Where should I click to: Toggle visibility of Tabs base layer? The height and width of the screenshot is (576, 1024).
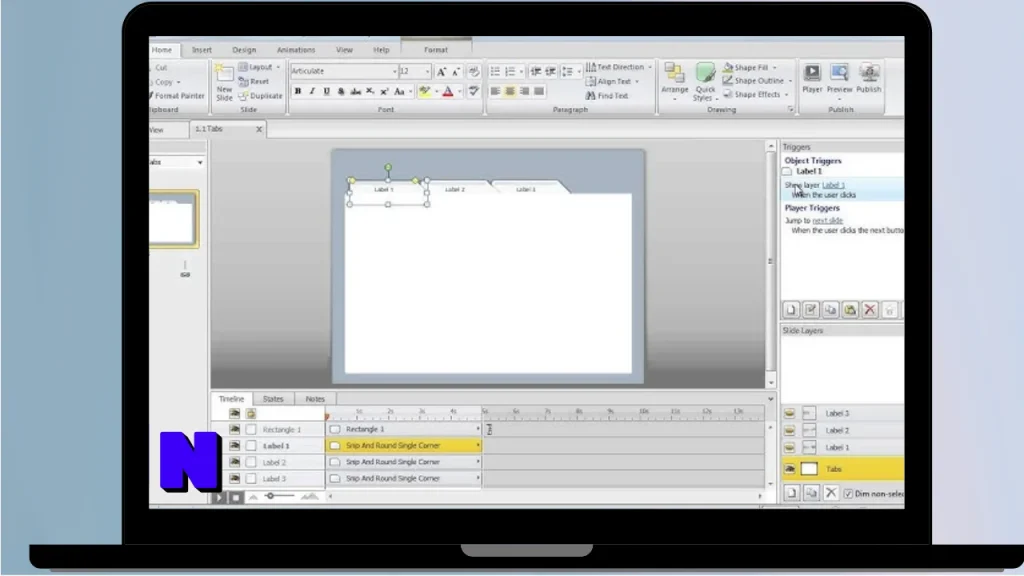click(x=790, y=469)
